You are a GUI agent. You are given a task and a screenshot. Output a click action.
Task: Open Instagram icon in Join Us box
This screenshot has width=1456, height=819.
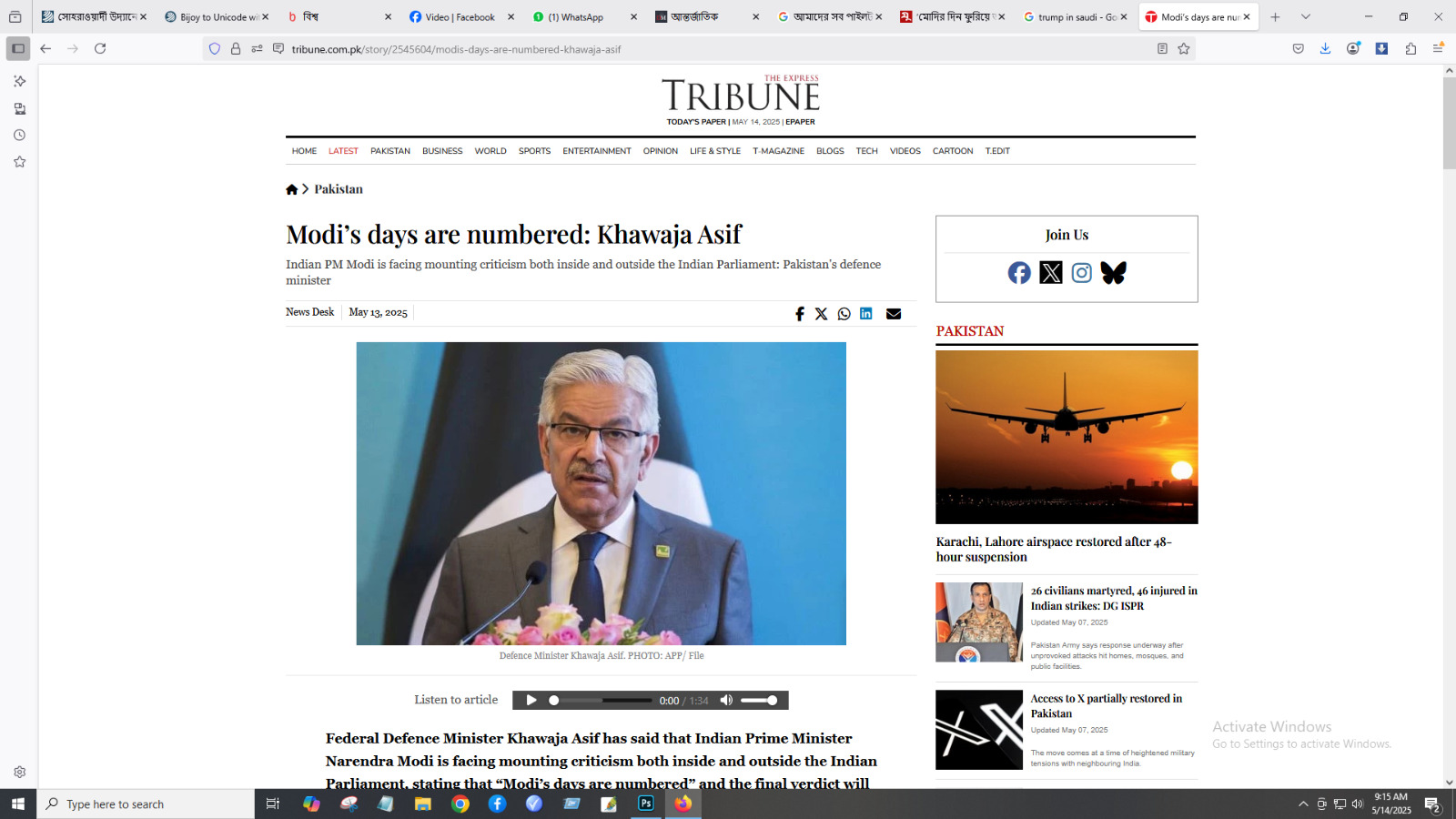1081,273
